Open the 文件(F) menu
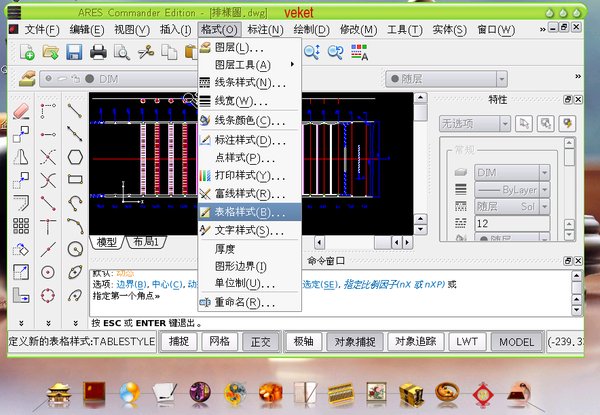 tap(42, 29)
